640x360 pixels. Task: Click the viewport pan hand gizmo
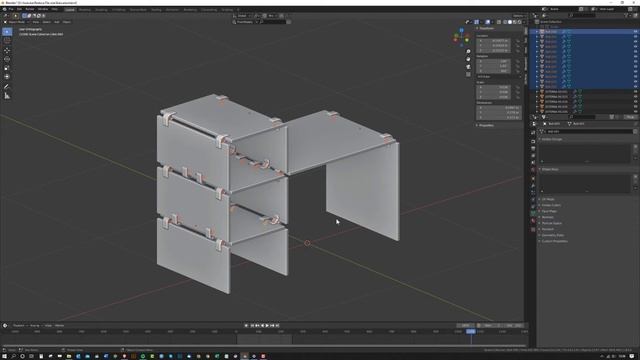468,59
